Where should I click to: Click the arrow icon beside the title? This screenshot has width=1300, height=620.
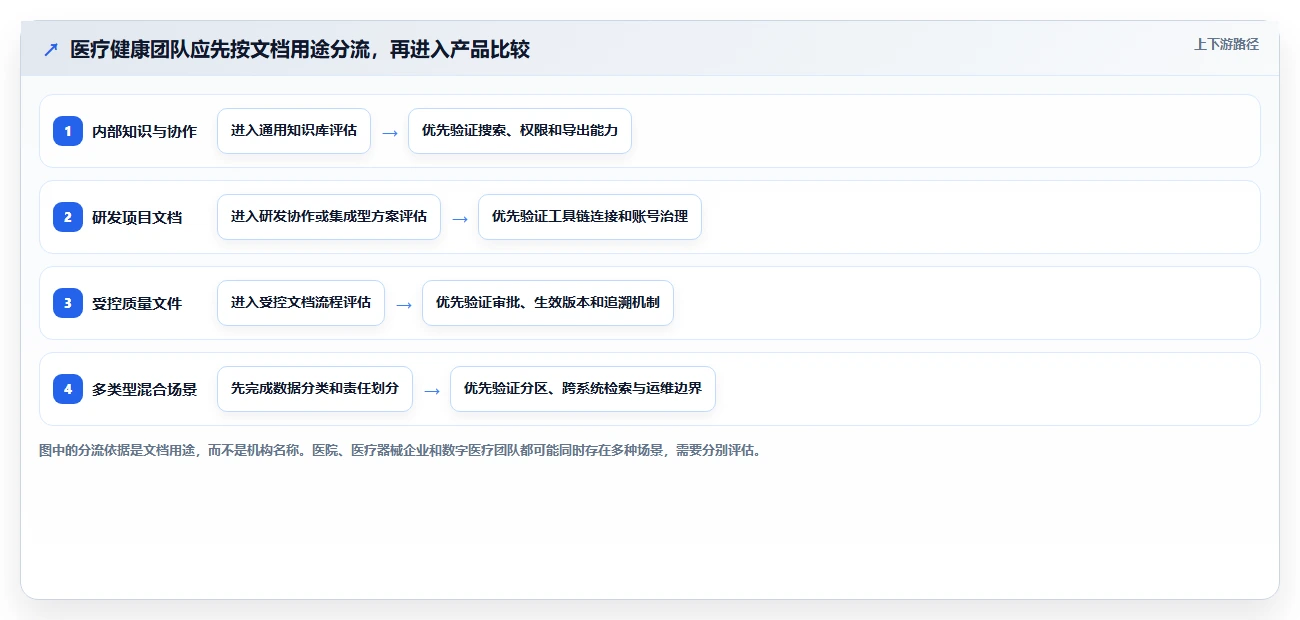point(51,49)
